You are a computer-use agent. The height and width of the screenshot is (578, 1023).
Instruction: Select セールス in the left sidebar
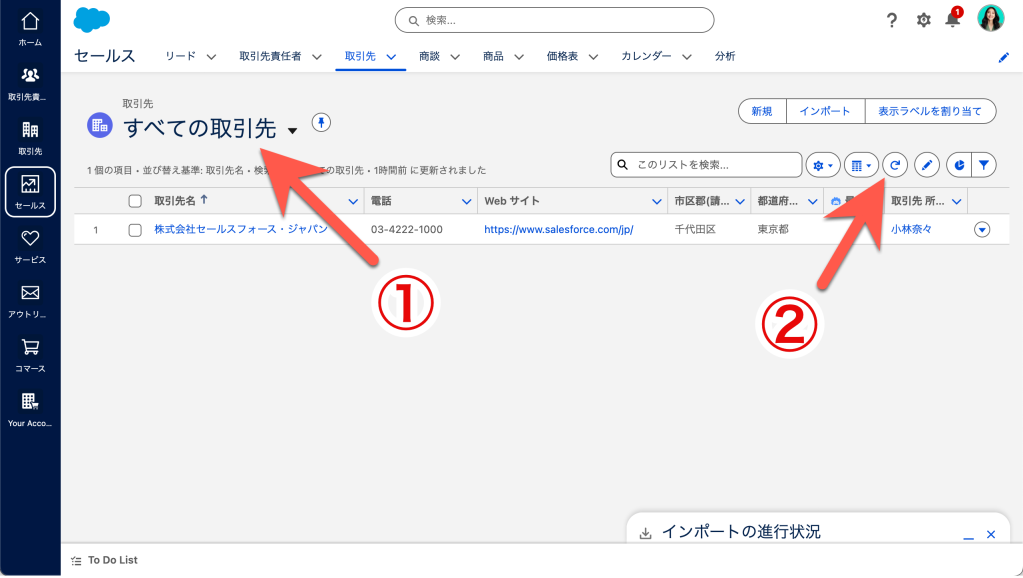point(30,192)
